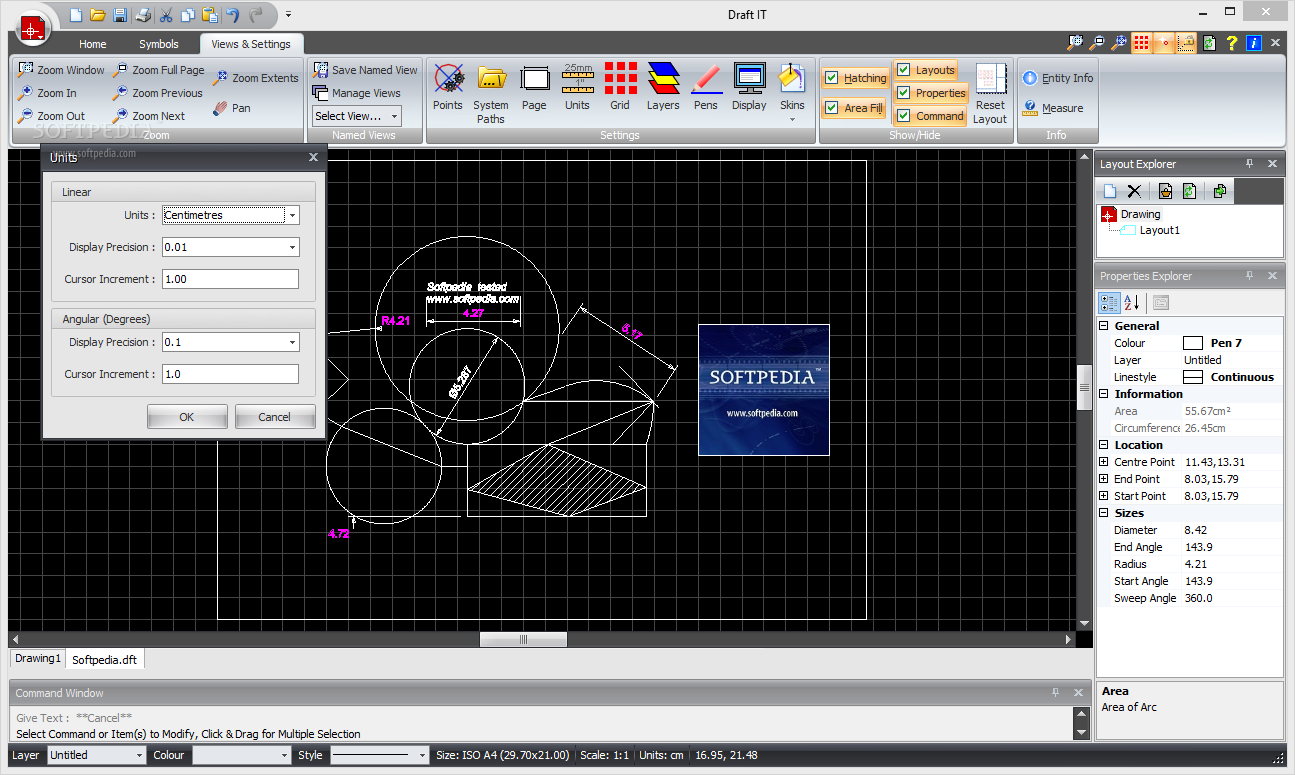
Task: Switch to the Home ribbon tab
Action: point(93,44)
